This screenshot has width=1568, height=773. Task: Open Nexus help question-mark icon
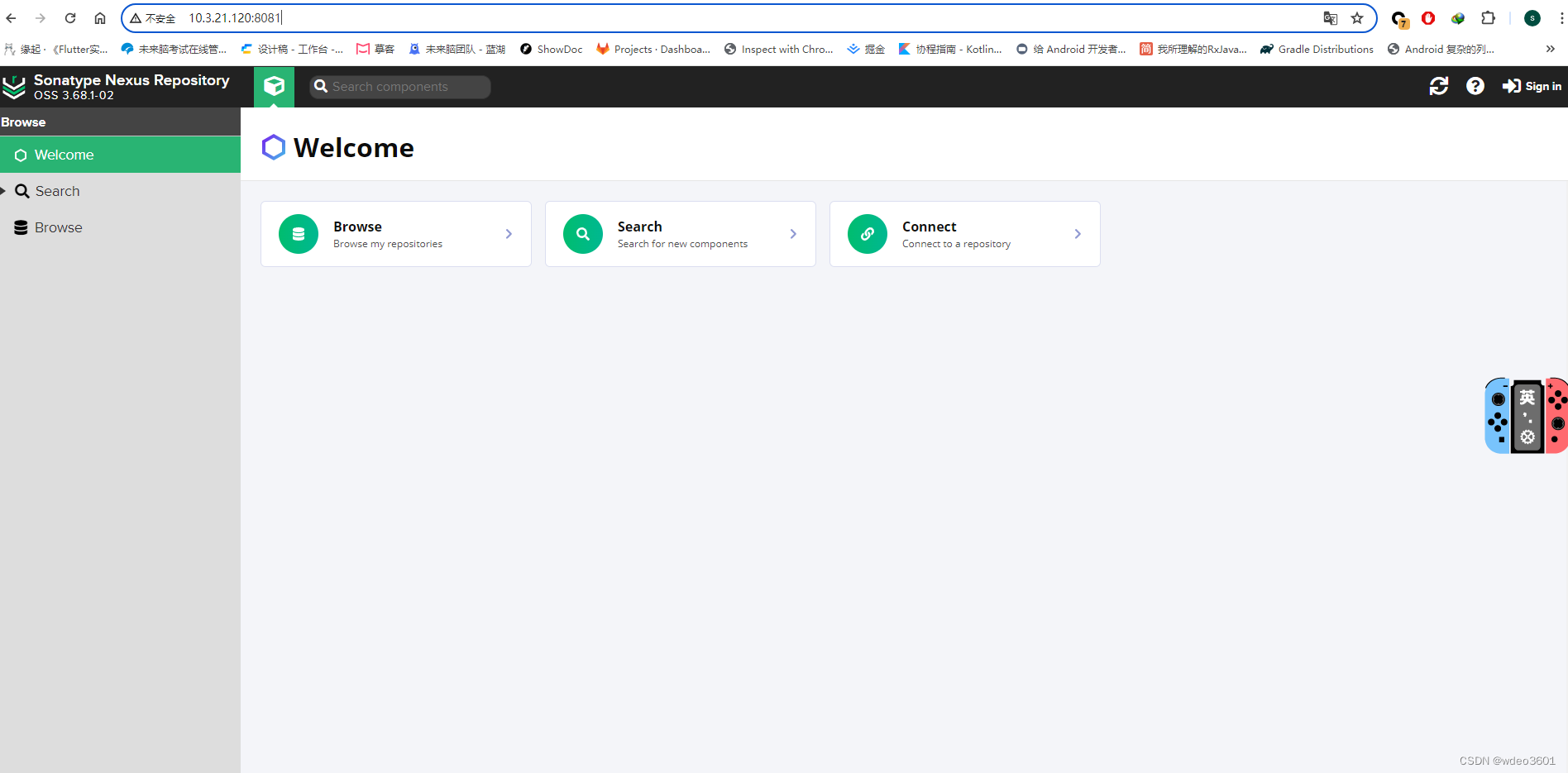[1475, 86]
